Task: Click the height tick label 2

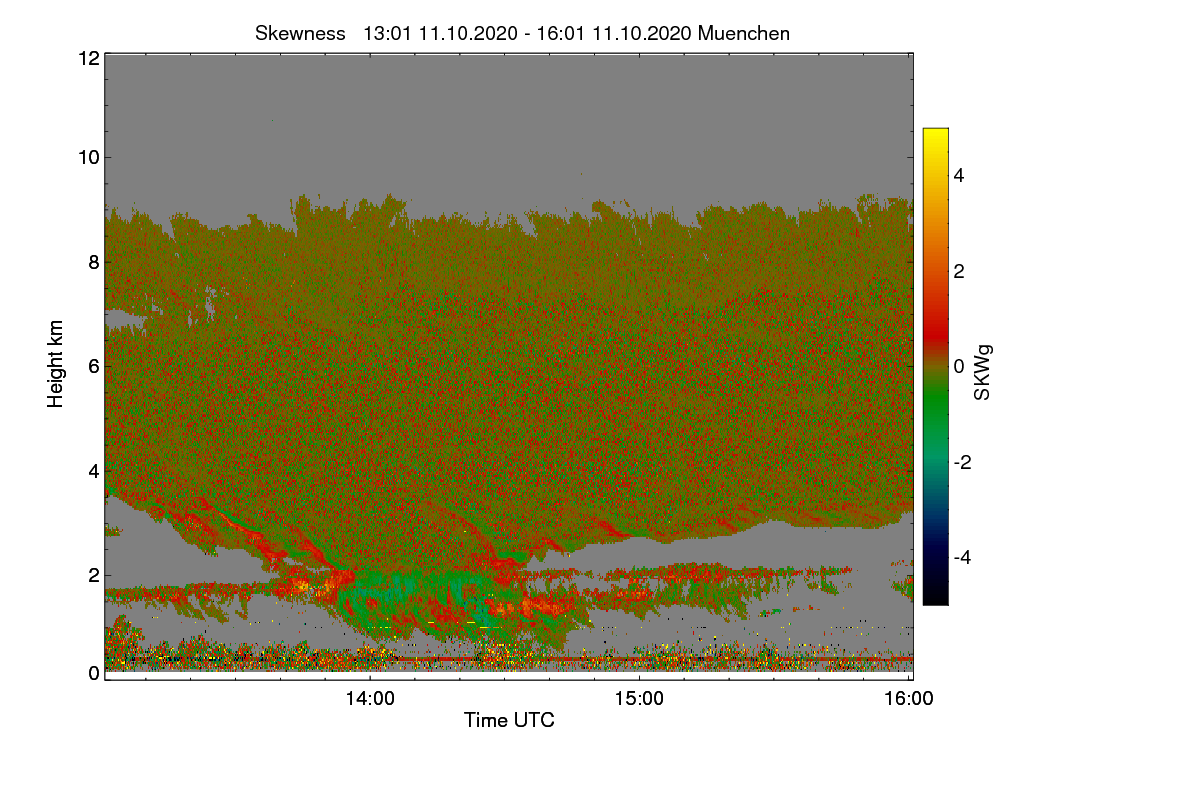Action: [93, 575]
